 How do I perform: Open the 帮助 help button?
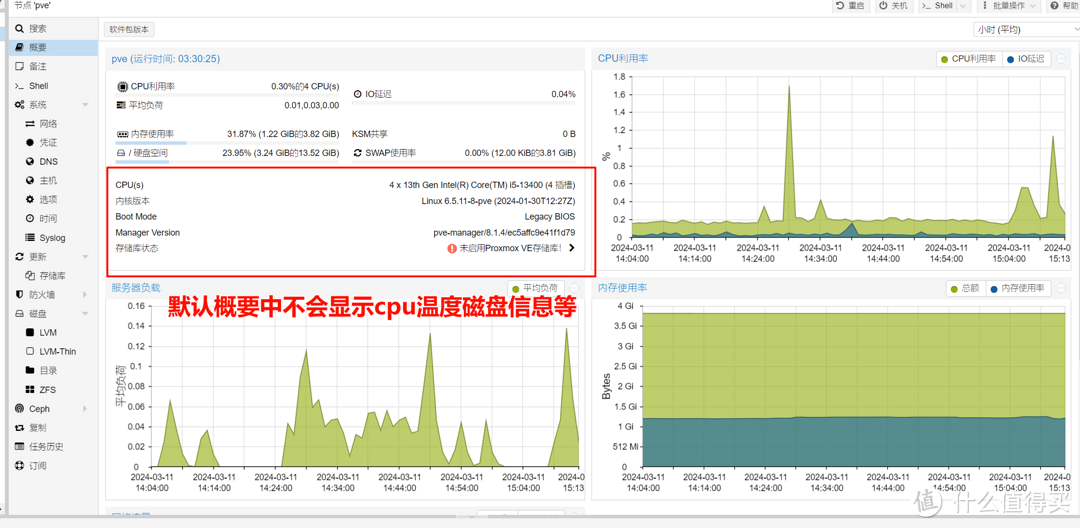1063,6
